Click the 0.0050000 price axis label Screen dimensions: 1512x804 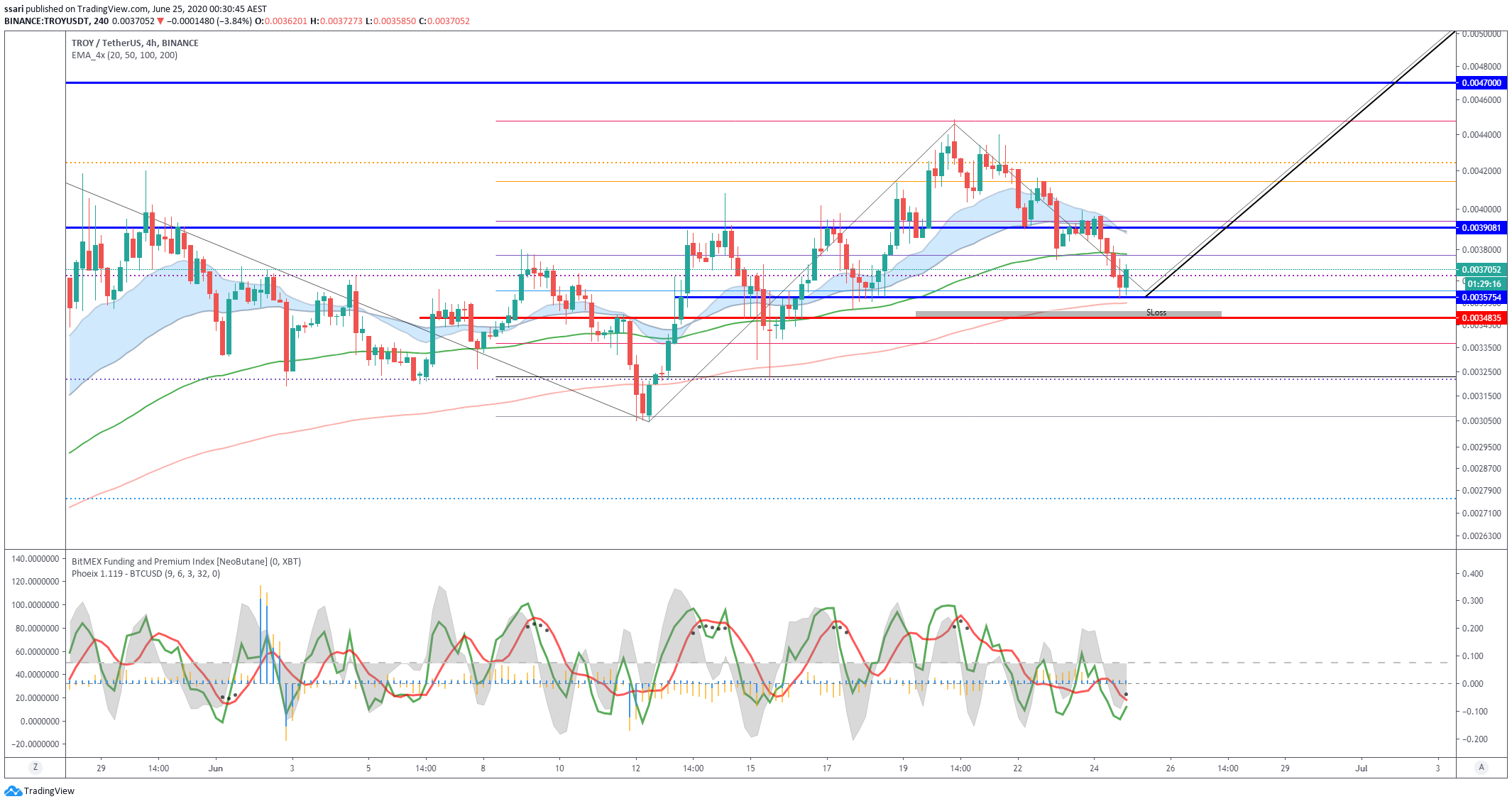[x=1481, y=34]
